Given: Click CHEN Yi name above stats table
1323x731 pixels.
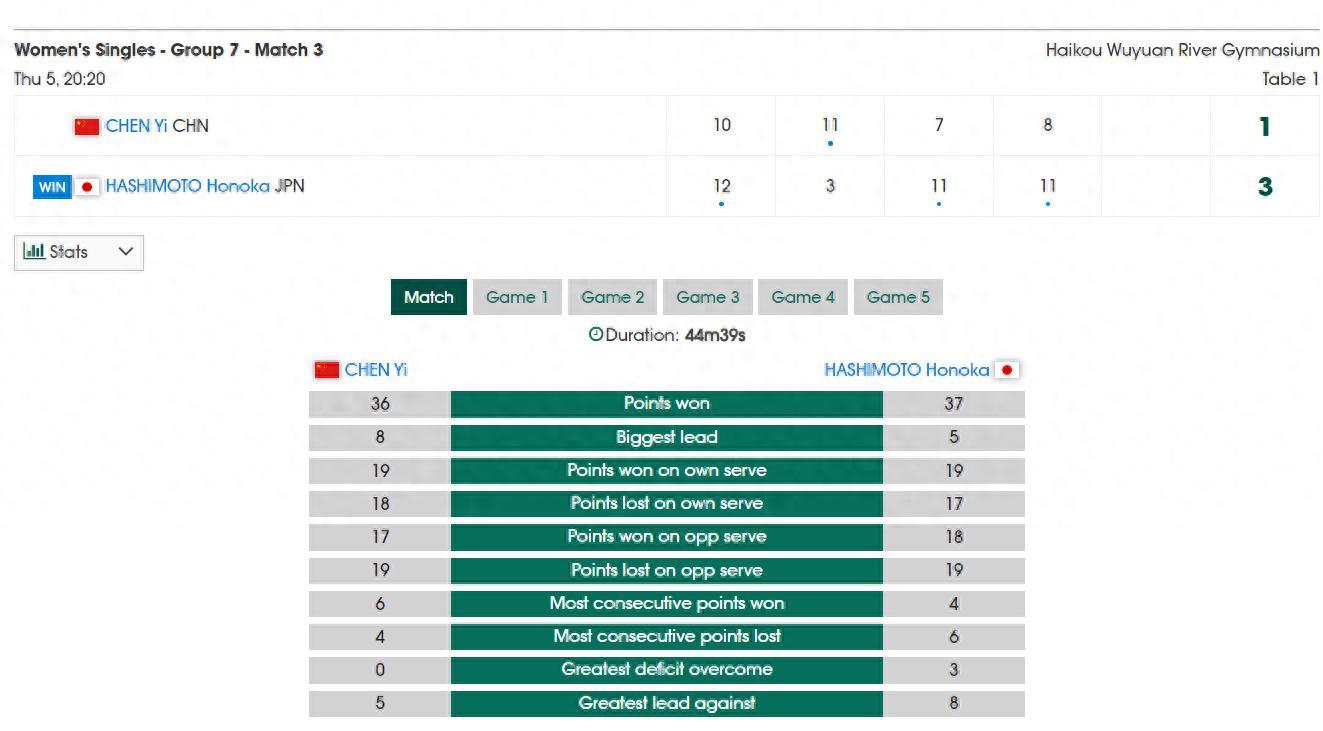Looking at the screenshot, I should click(x=376, y=370).
